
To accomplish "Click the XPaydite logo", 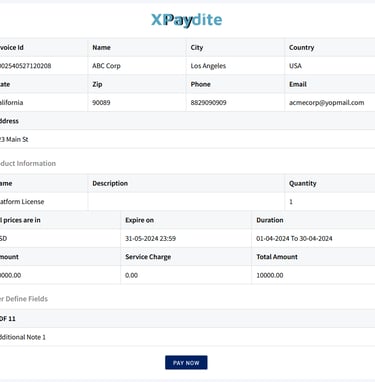I will click(x=187, y=20).
